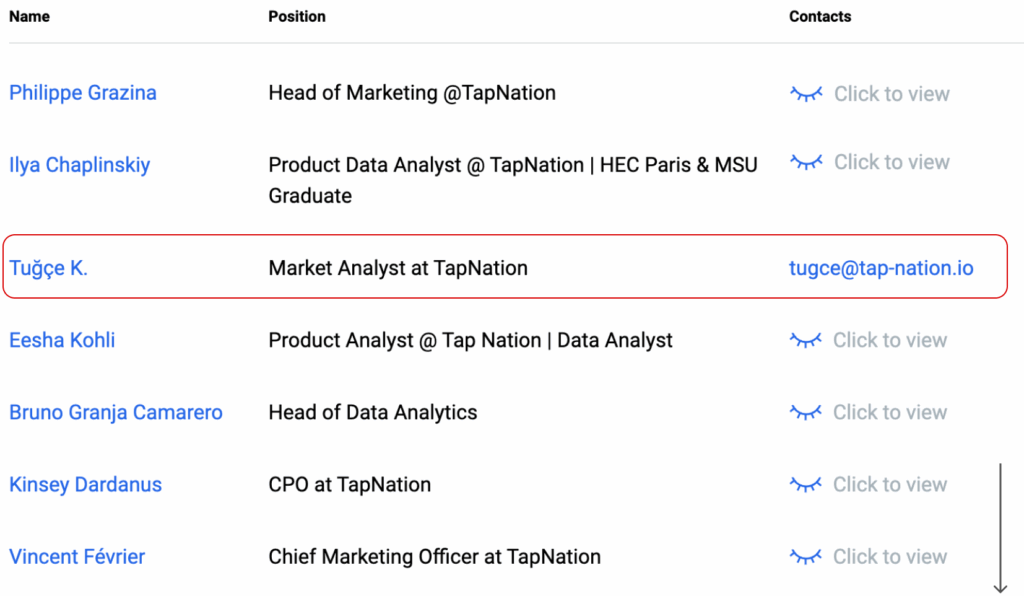Screen dimensions: 1024x596
Task: Click the tugce@tap-nation.io email link
Action: [881, 268]
